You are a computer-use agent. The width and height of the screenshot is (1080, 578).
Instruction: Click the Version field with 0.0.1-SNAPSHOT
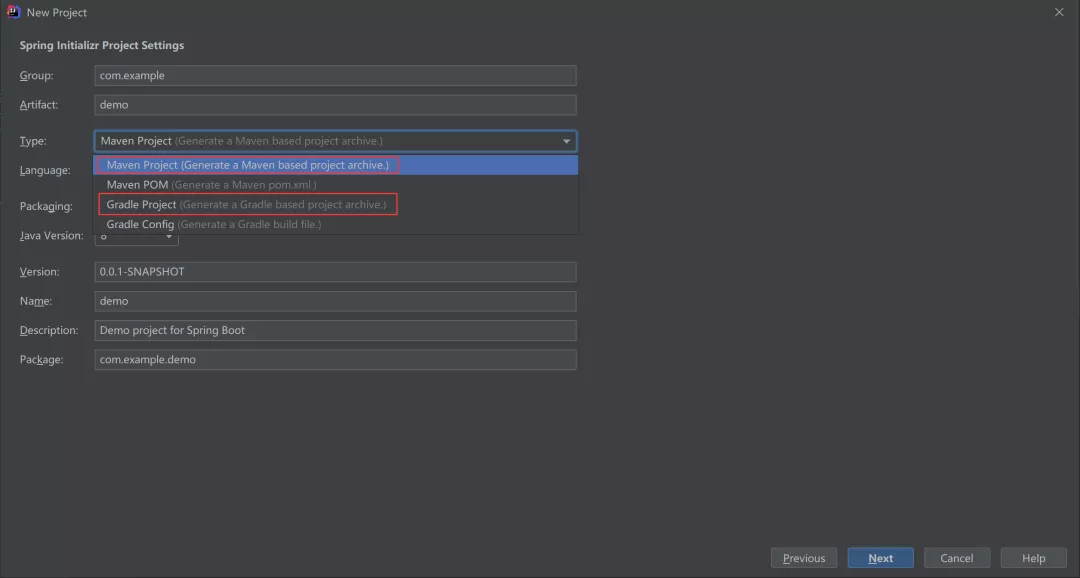click(335, 271)
